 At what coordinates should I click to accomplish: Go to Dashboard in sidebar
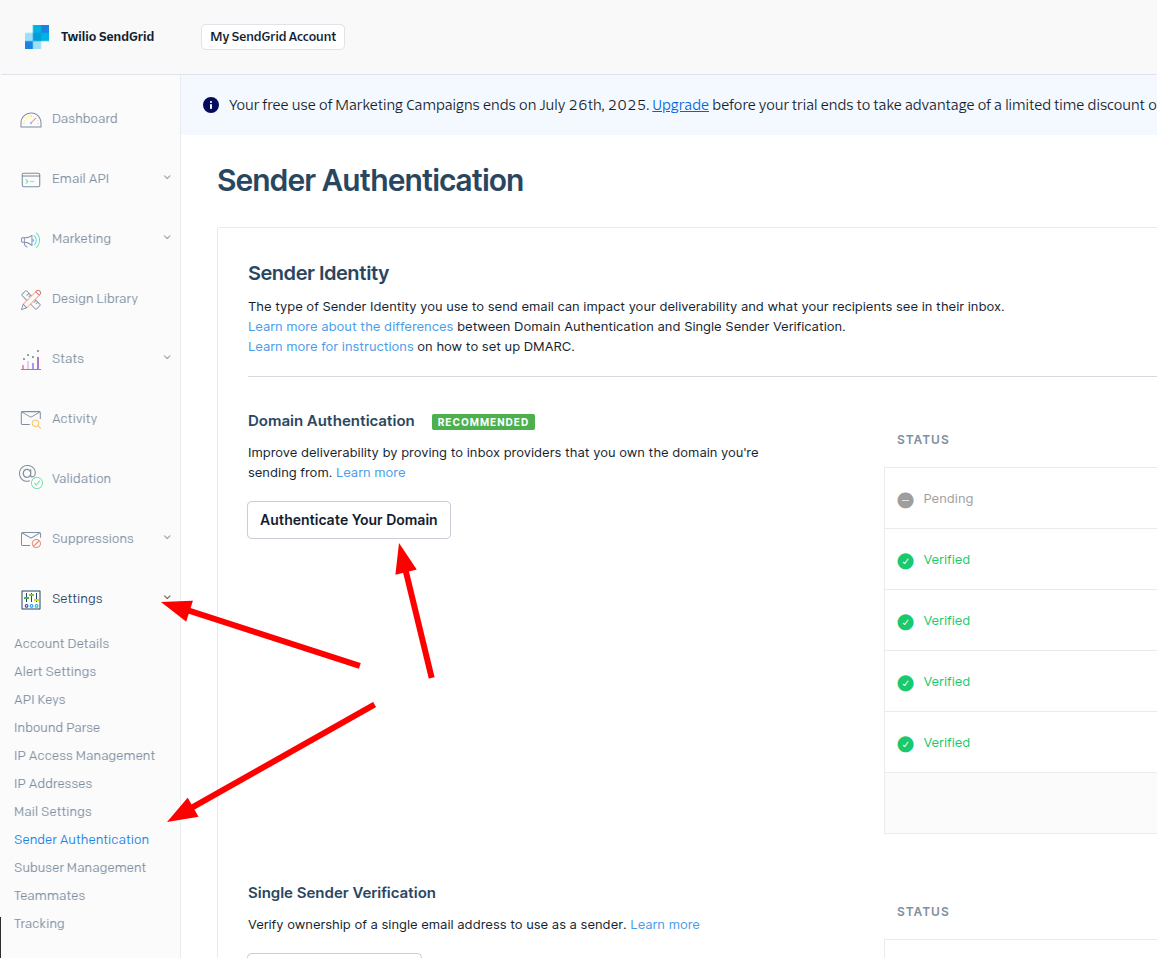[x=84, y=119]
